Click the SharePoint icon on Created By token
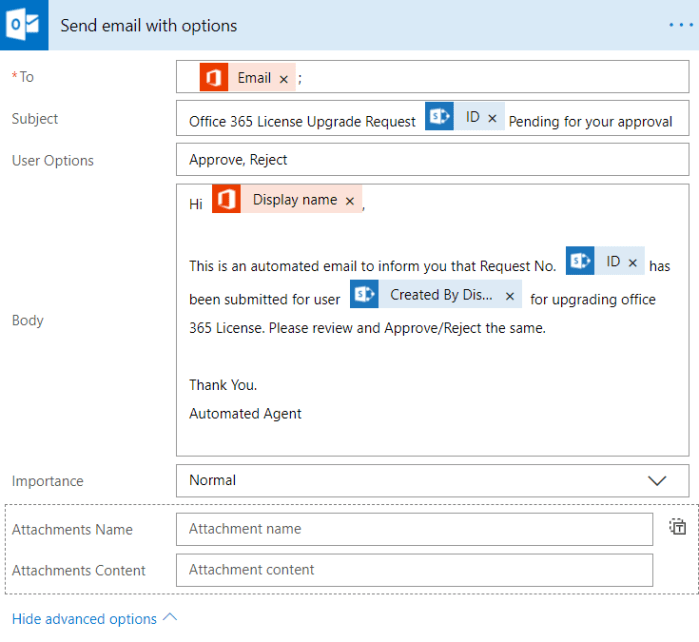Viewport: 699px width, 642px height. [x=364, y=295]
